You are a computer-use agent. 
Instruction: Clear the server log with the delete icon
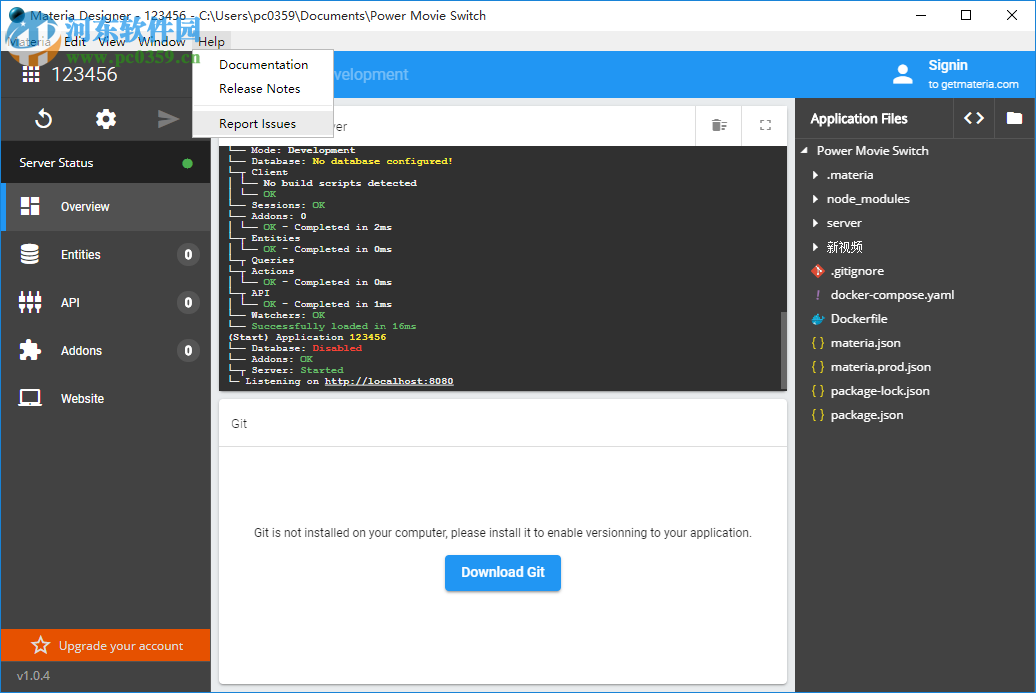[x=719, y=126]
